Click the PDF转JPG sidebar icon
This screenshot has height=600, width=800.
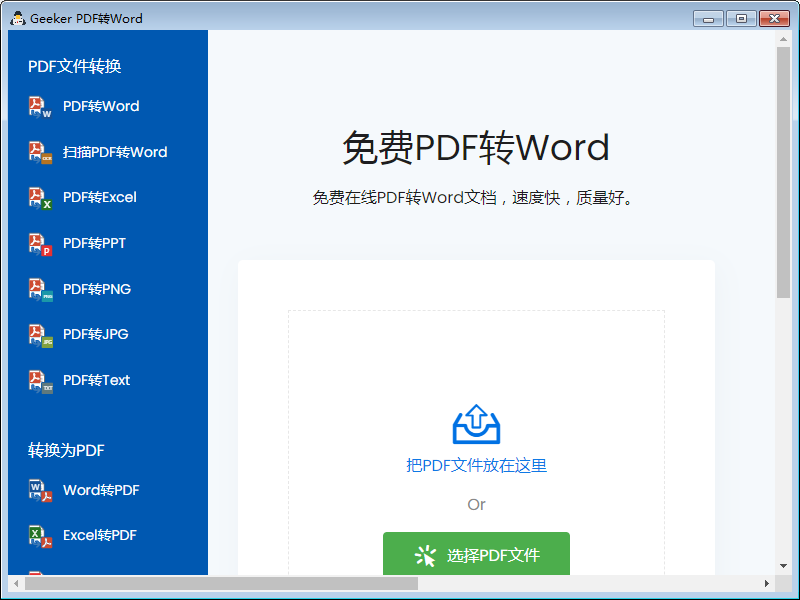pos(40,335)
